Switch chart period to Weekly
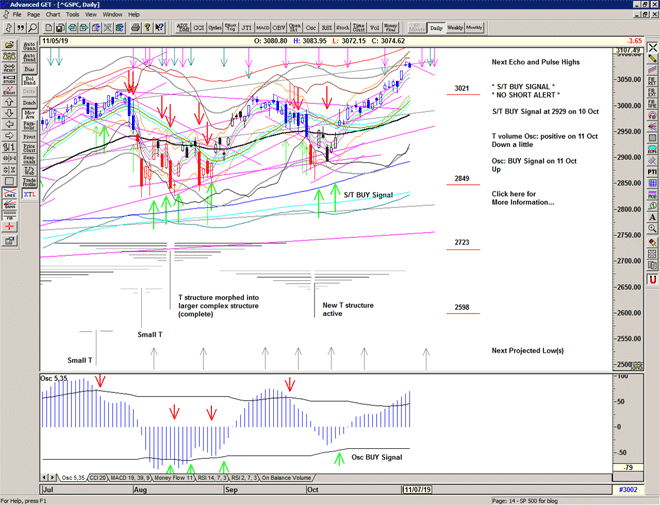660x505 pixels. click(454, 28)
